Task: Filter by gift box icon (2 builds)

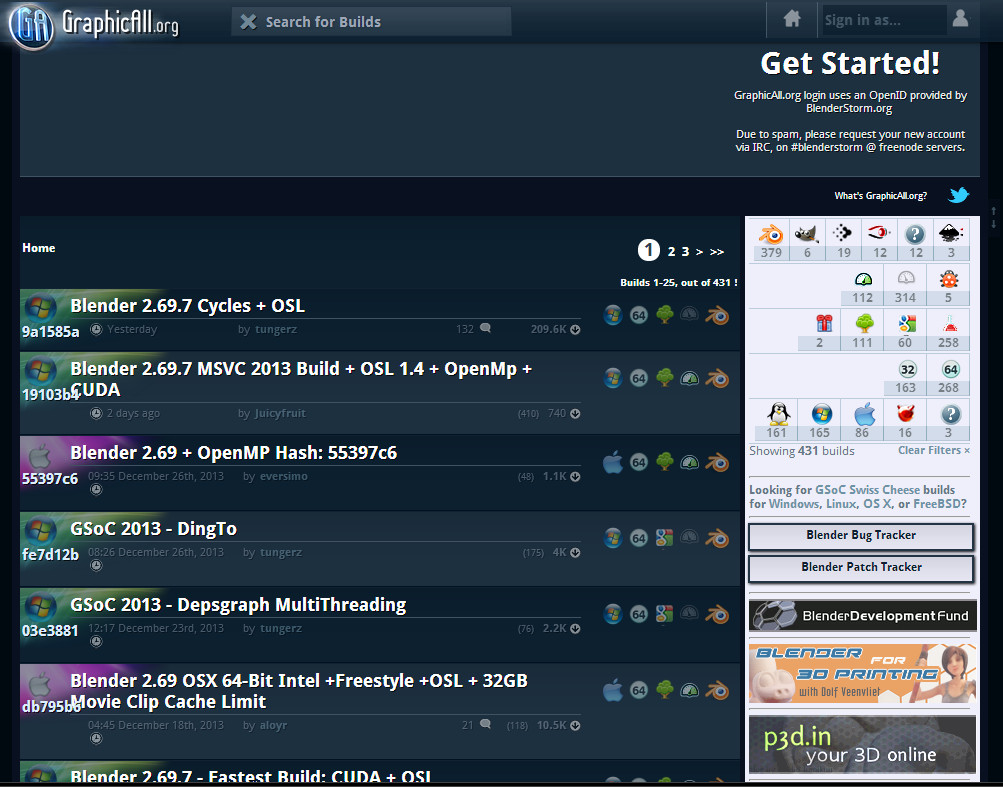Action: click(x=825, y=324)
